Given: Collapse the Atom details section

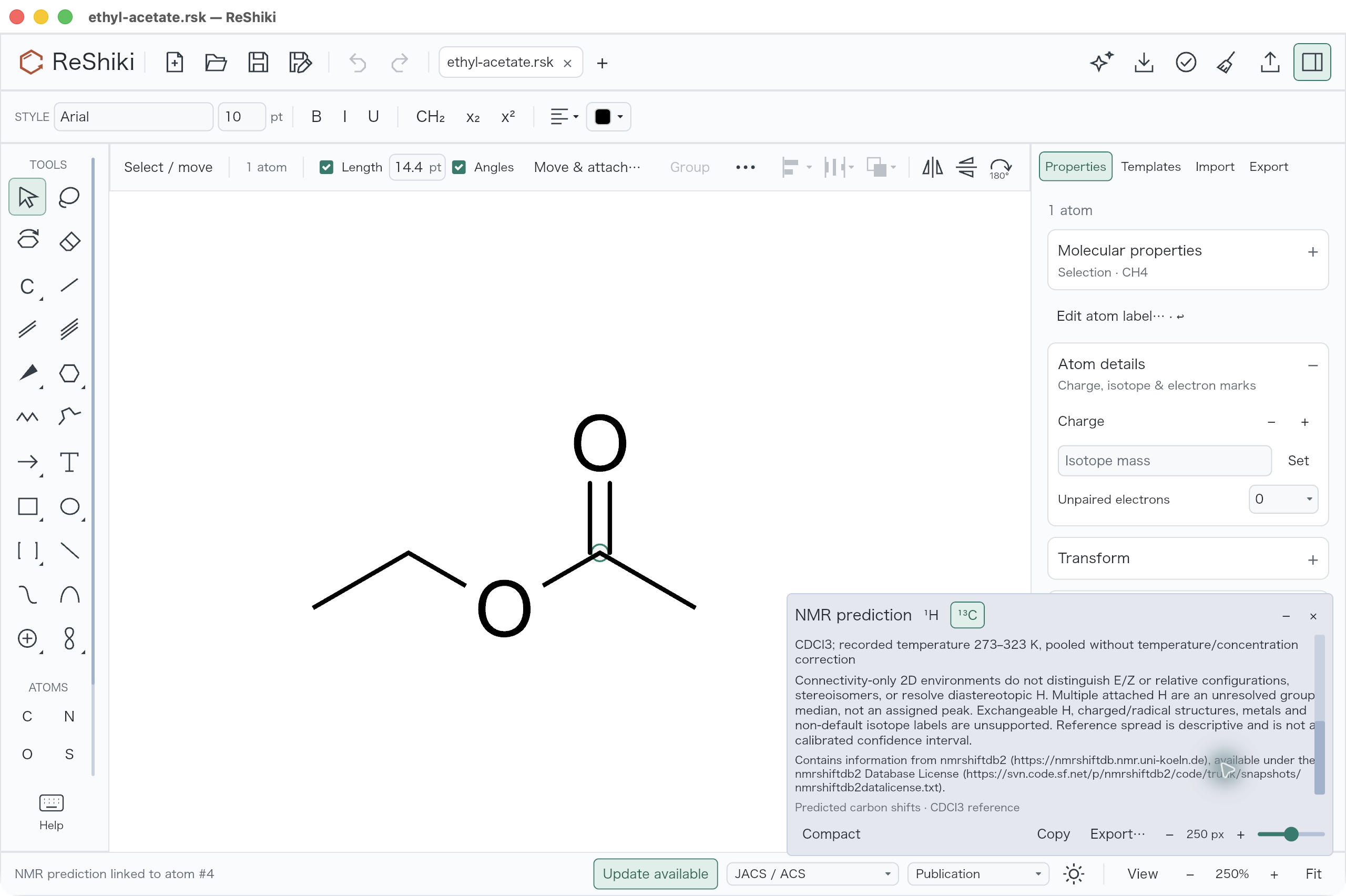Looking at the screenshot, I should point(1312,365).
